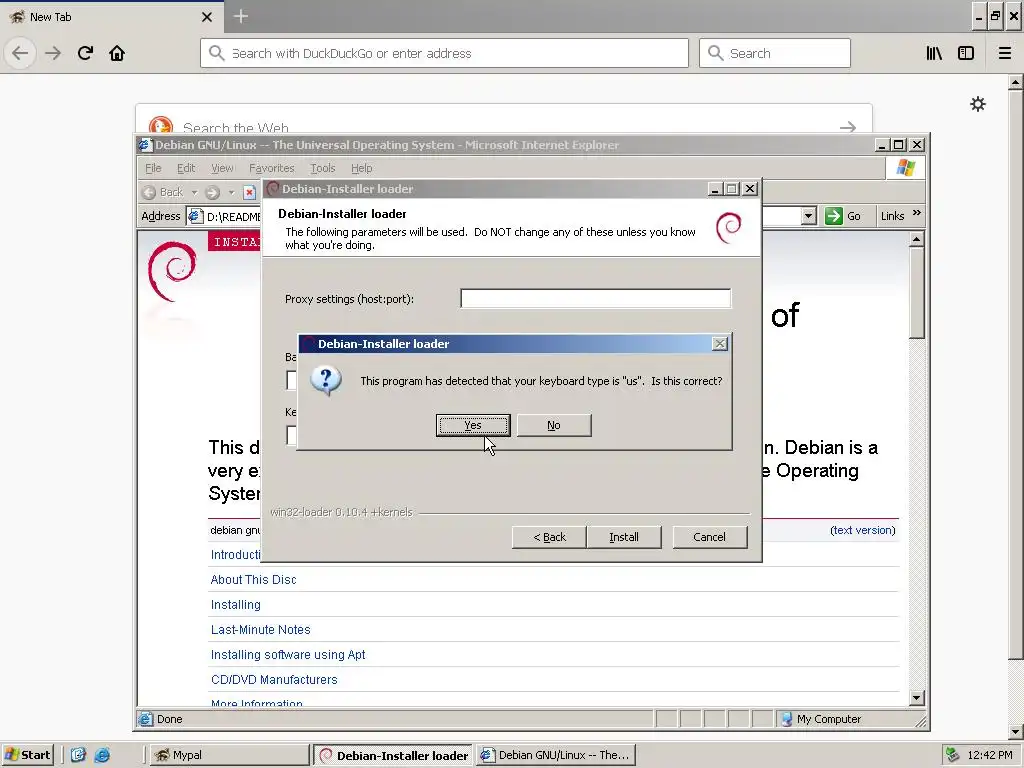This screenshot has width=1024, height=768.
Task: Click the DuckDuckGo address bar in Mypal
Action: (444, 53)
